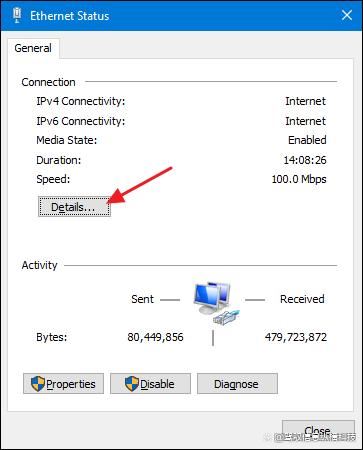The width and height of the screenshot is (363, 450).
Task: Select the General tab
Action: tap(33, 48)
